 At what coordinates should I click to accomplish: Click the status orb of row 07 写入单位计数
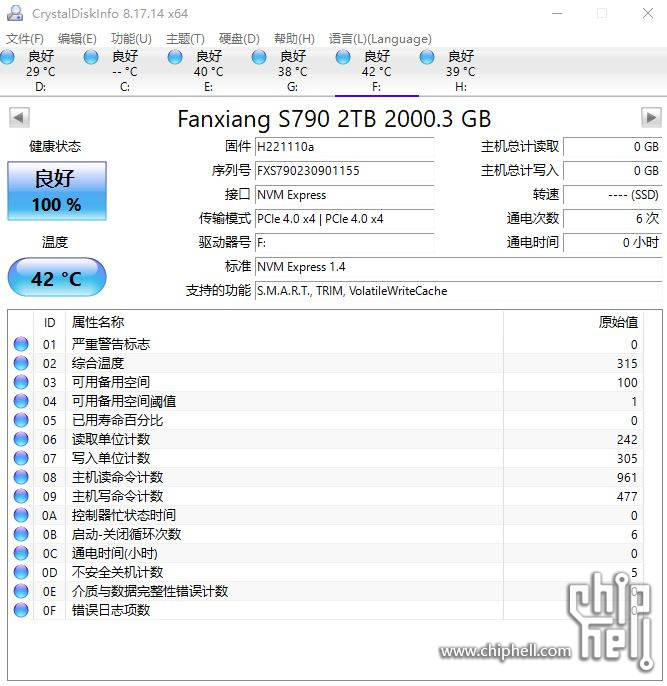pos(21,458)
